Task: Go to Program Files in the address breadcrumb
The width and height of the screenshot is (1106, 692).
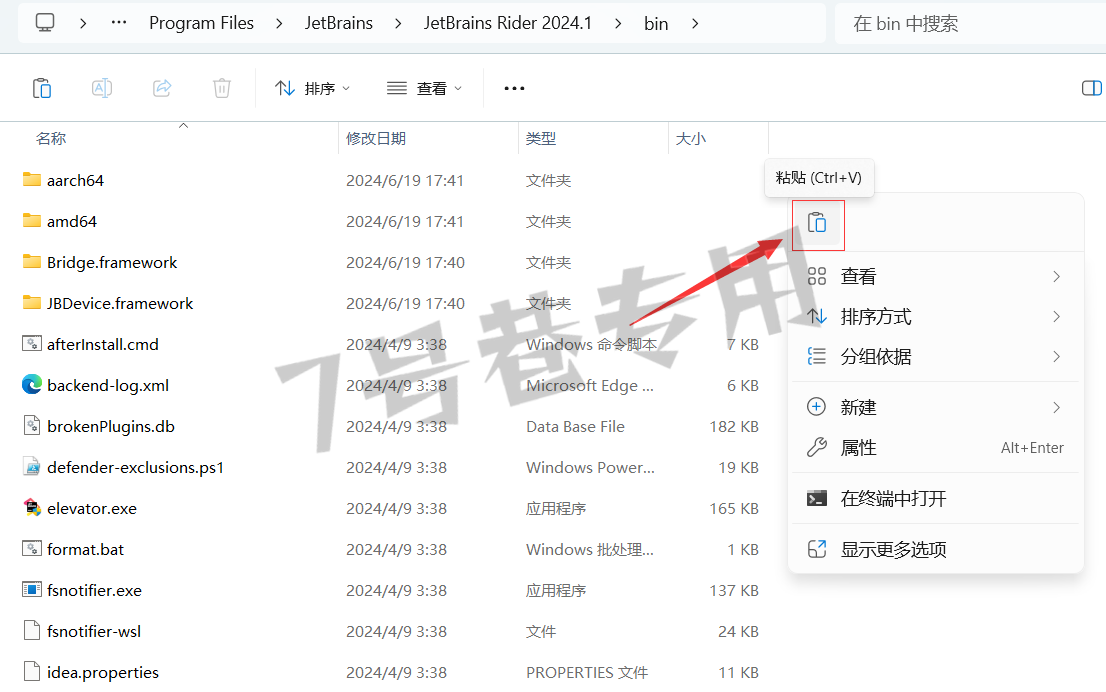Action: [x=201, y=23]
